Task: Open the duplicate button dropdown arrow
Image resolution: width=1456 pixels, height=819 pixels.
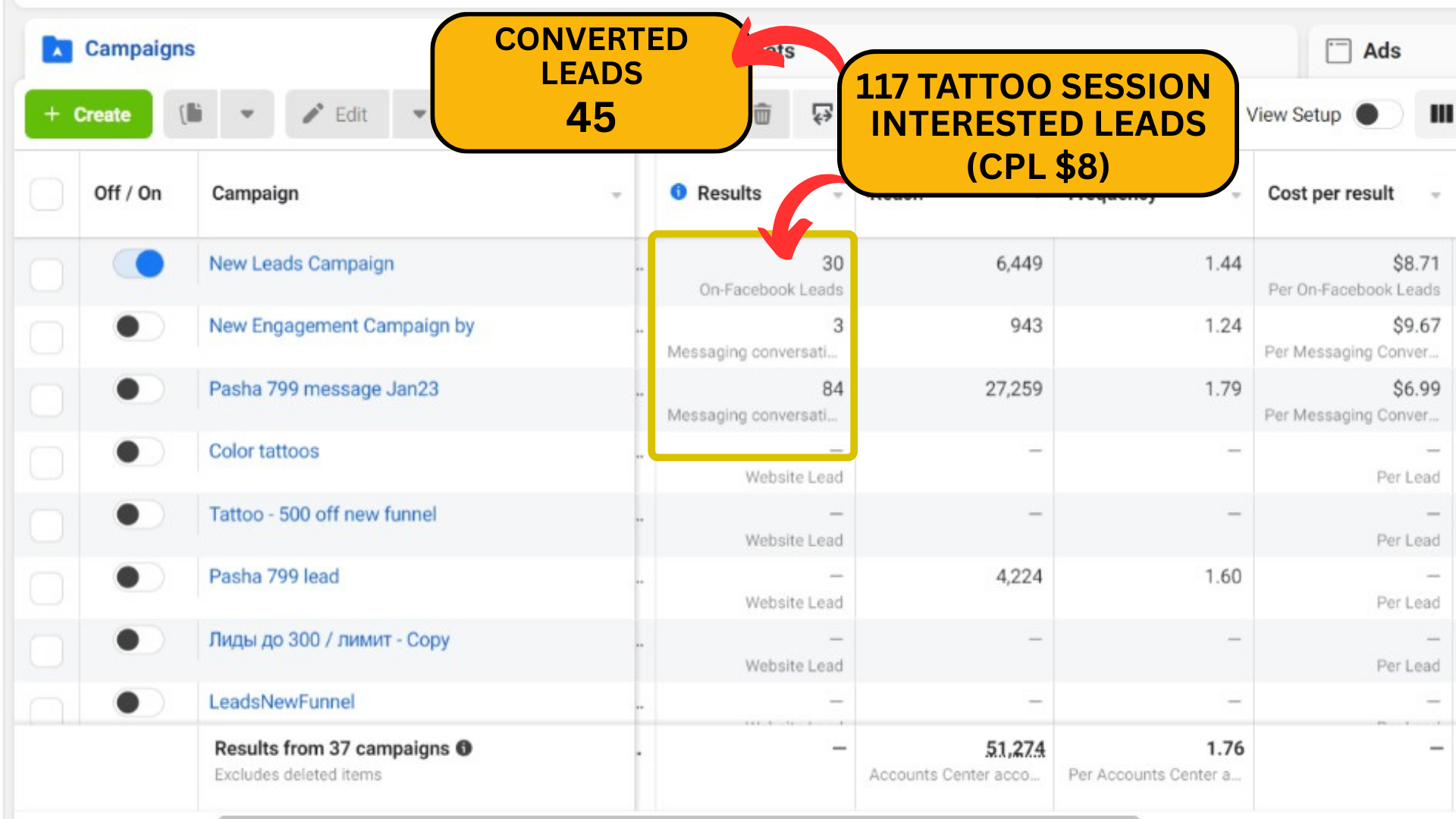Action: coord(247,115)
